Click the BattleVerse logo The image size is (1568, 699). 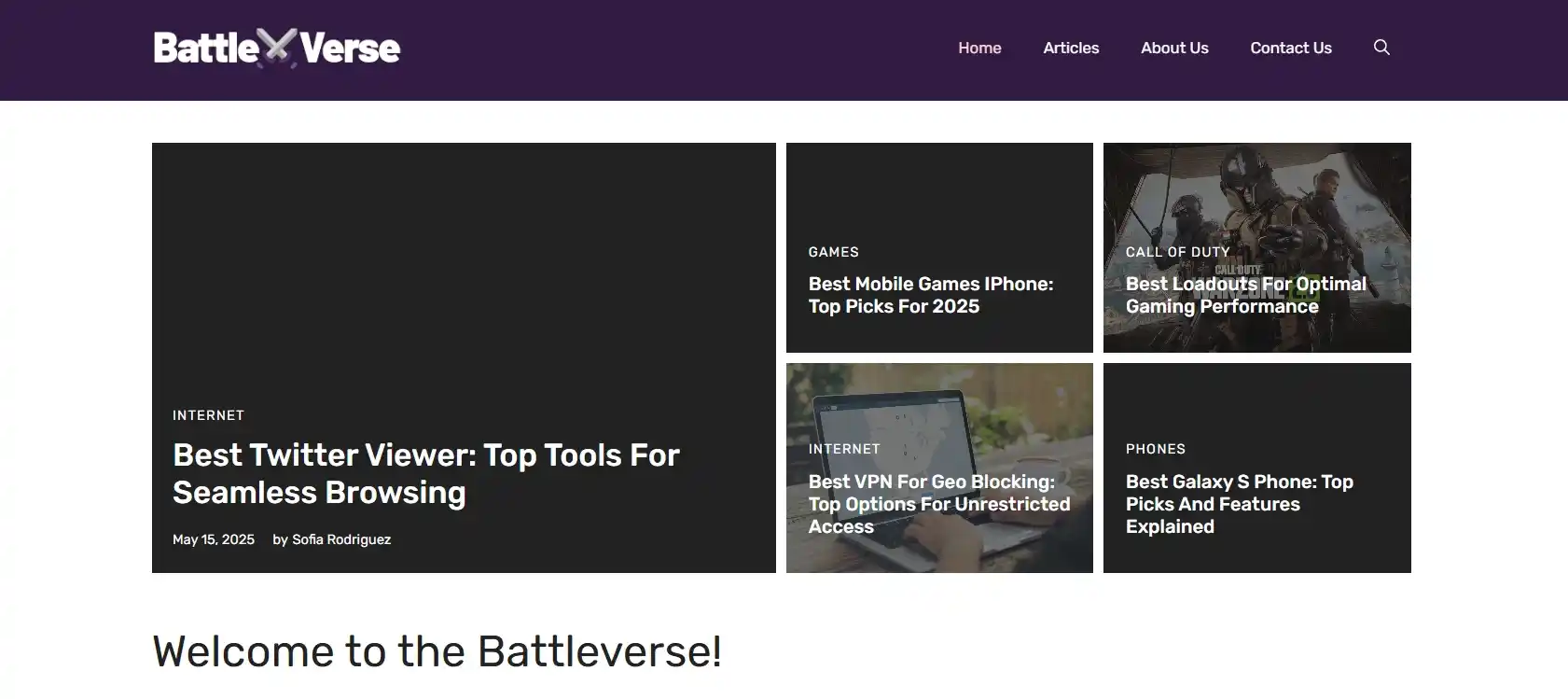(x=277, y=48)
